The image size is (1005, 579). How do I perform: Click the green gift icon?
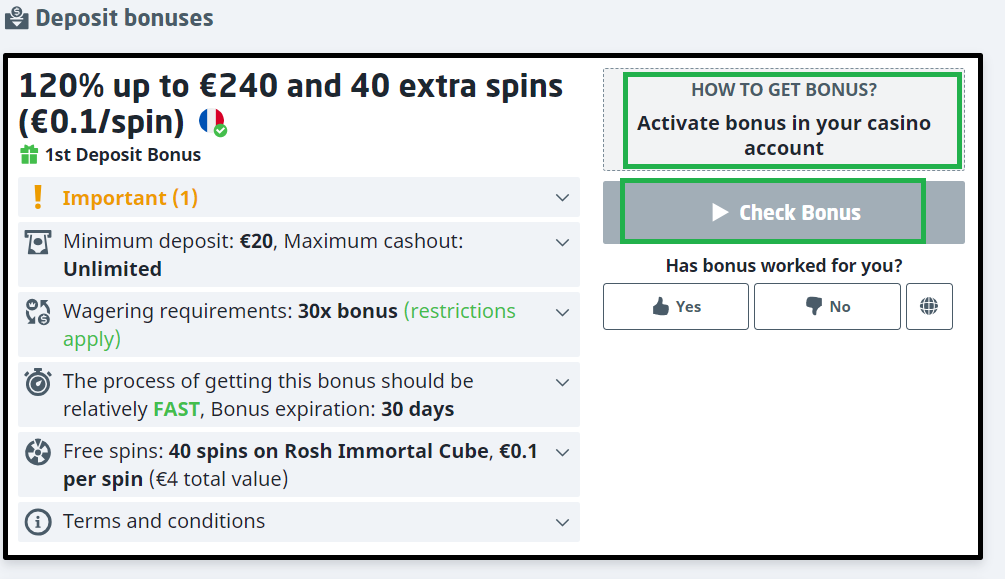29,155
